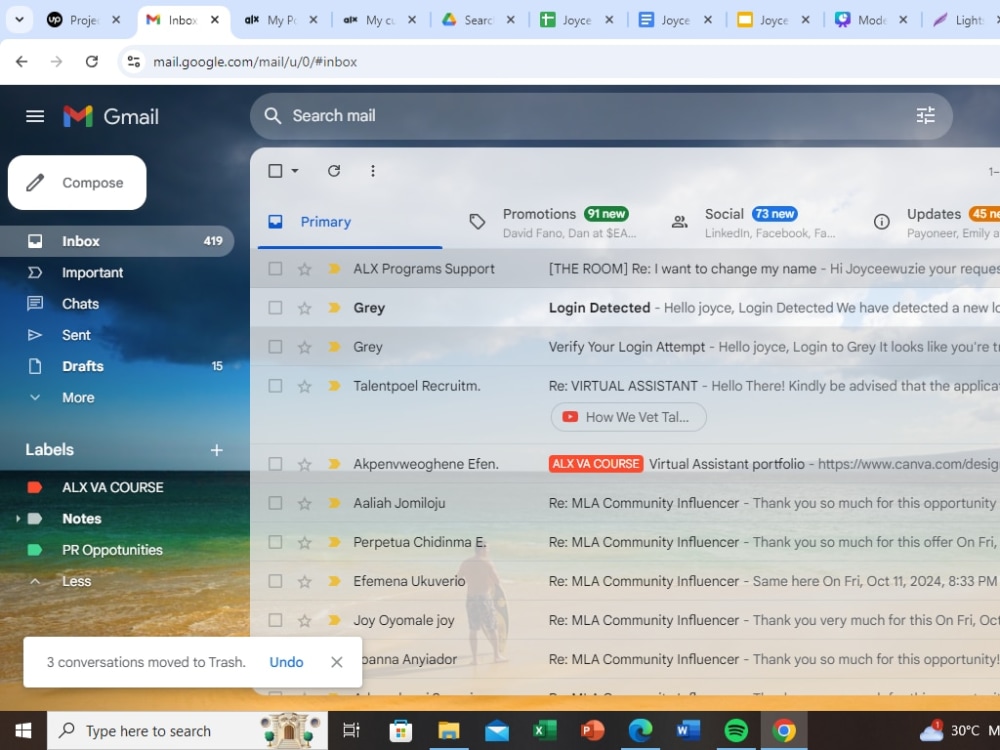This screenshot has height=750, width=1000.
Task: Open Word from the taskbar
Action: click(688, 730)
